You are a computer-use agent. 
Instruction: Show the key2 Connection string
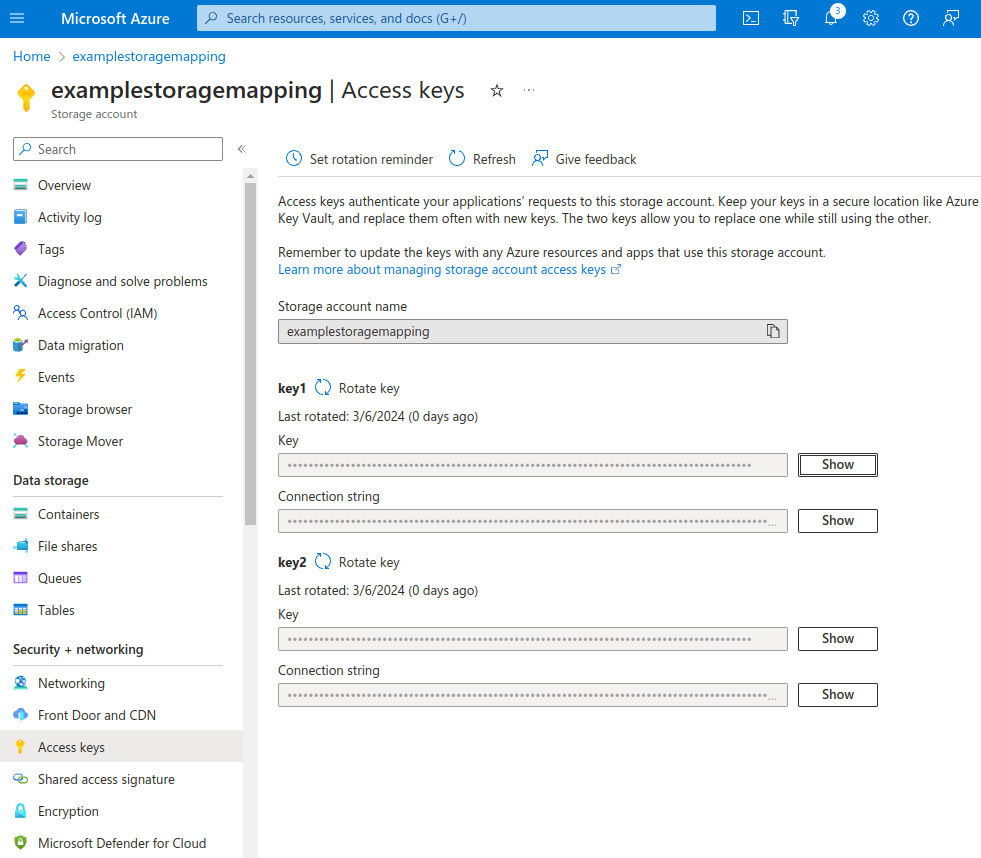(837, 695)
